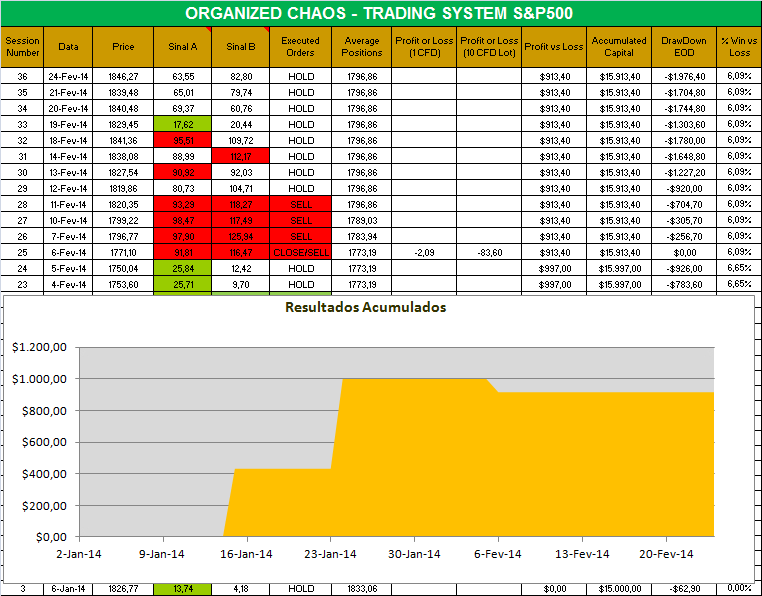Select price cell 1771,10
Image resolution: width=762 pixels, height=596 pixels.
click(x=123, y=252)
